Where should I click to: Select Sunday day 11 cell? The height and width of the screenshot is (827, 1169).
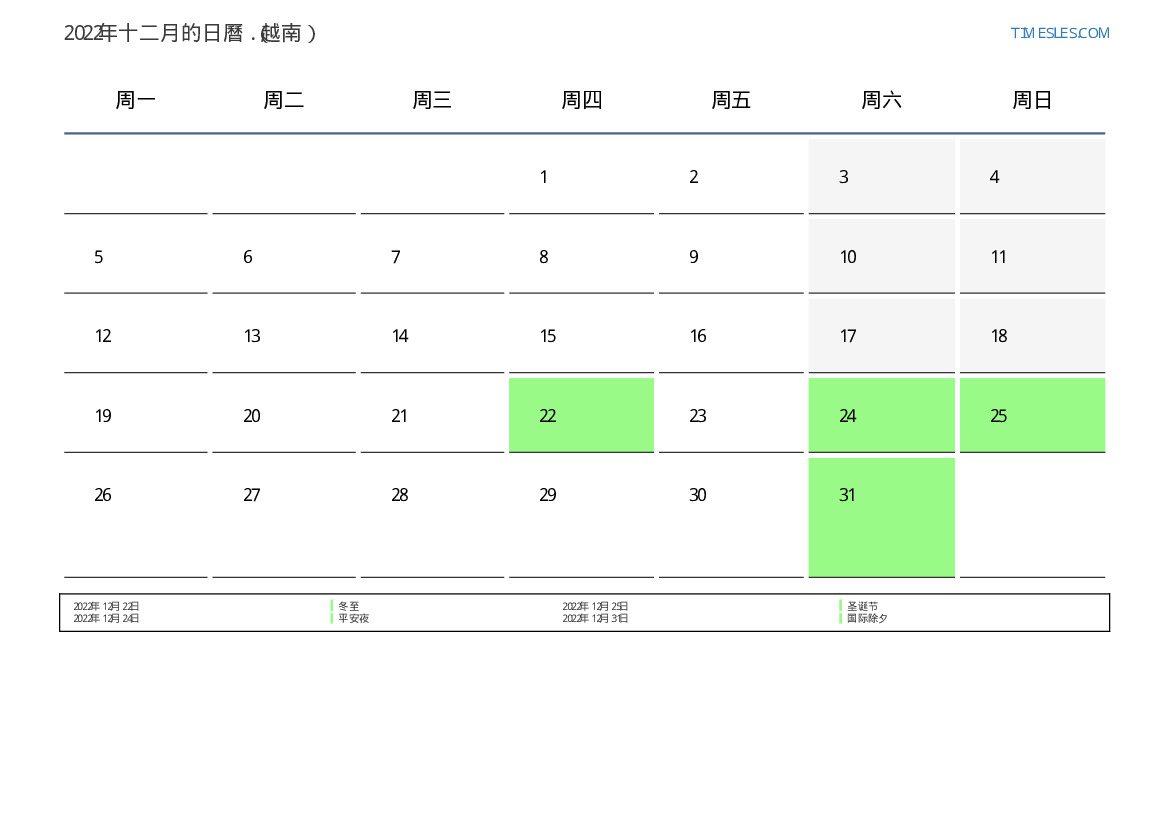[x=1033, y=257]
